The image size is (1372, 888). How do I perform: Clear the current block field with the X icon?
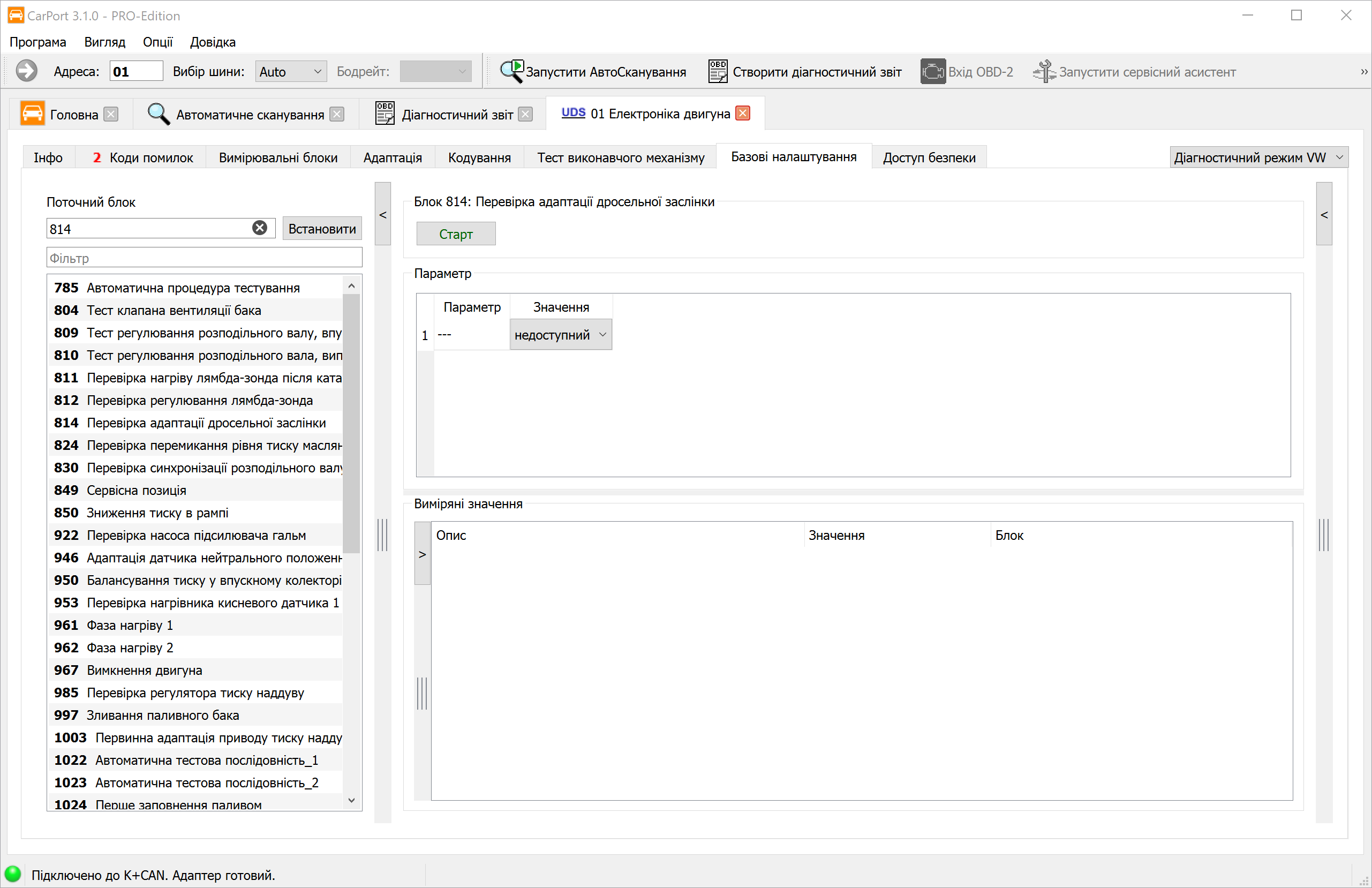[260, 228]
